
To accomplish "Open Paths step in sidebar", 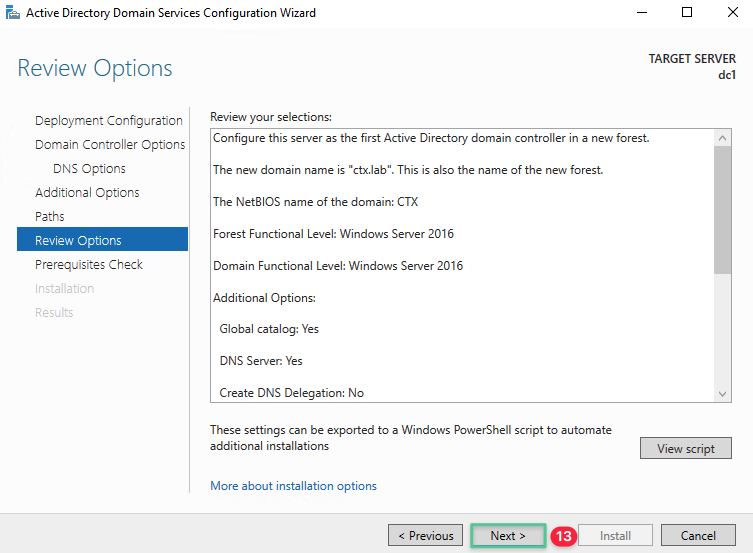I will pyautogui.click(x=49, y=216).
